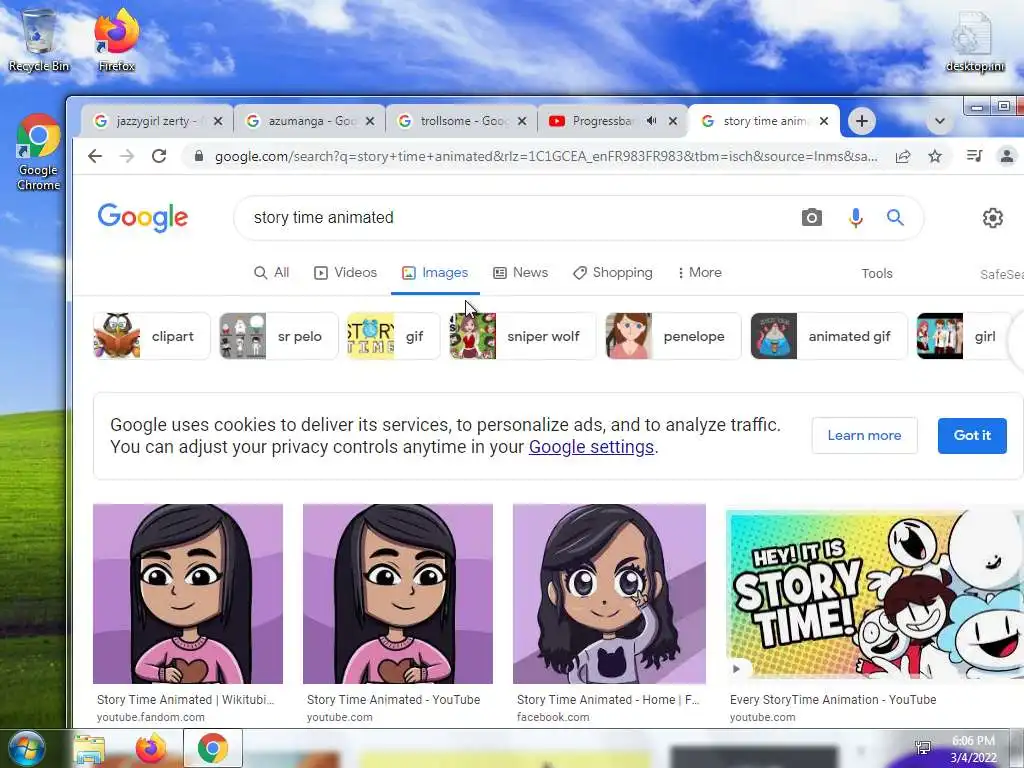Filter by the girl suggestion chip

pyautogui.click(x=964, y=336)
